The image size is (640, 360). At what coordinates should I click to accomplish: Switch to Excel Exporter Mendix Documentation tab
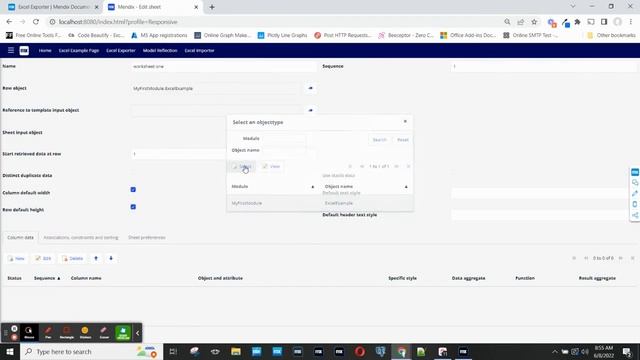(53, 7)
